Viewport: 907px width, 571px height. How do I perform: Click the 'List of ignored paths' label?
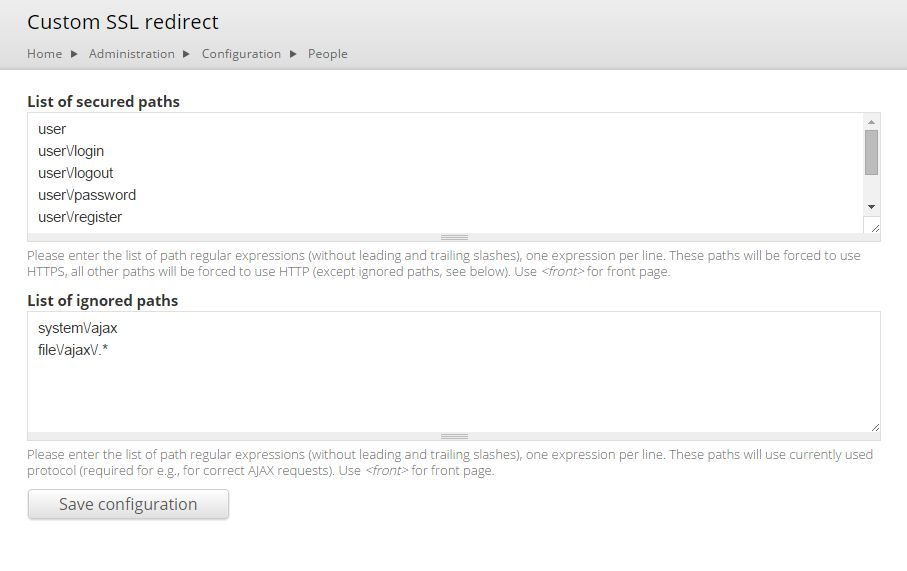tap(102, 301)
